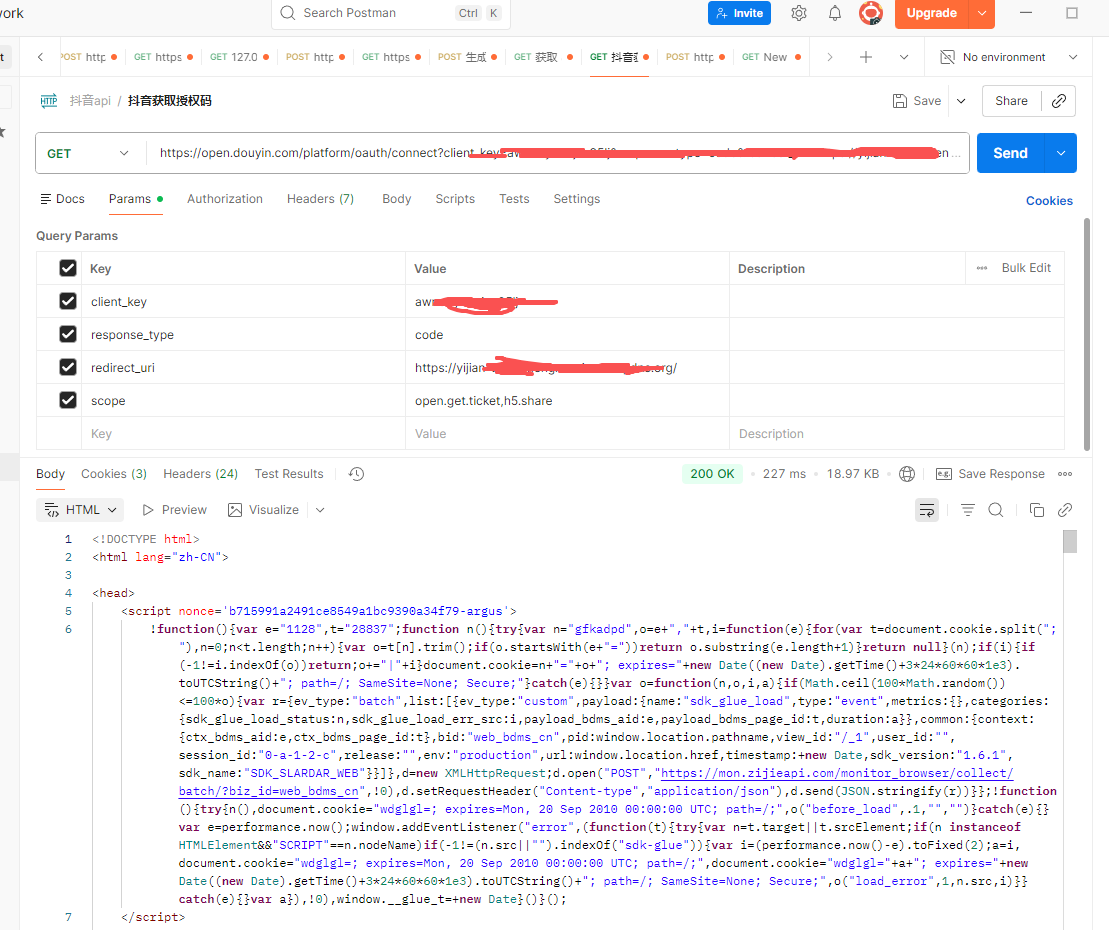The width and height of the screenshot is (1109, 930).
Task: Open response Cookies (3) tab
Action: click(114, 474)
